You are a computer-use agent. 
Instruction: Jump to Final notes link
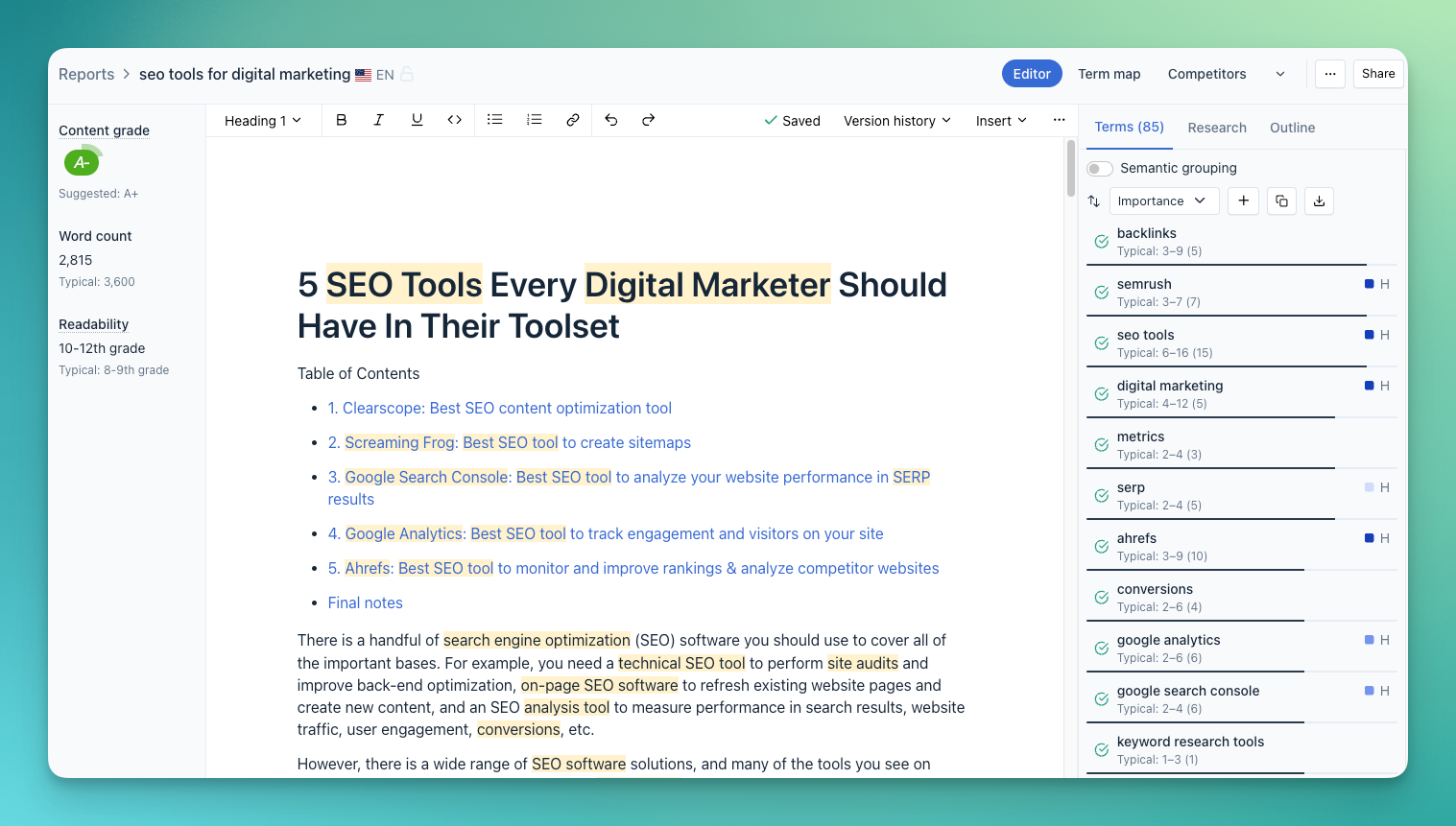366,602
